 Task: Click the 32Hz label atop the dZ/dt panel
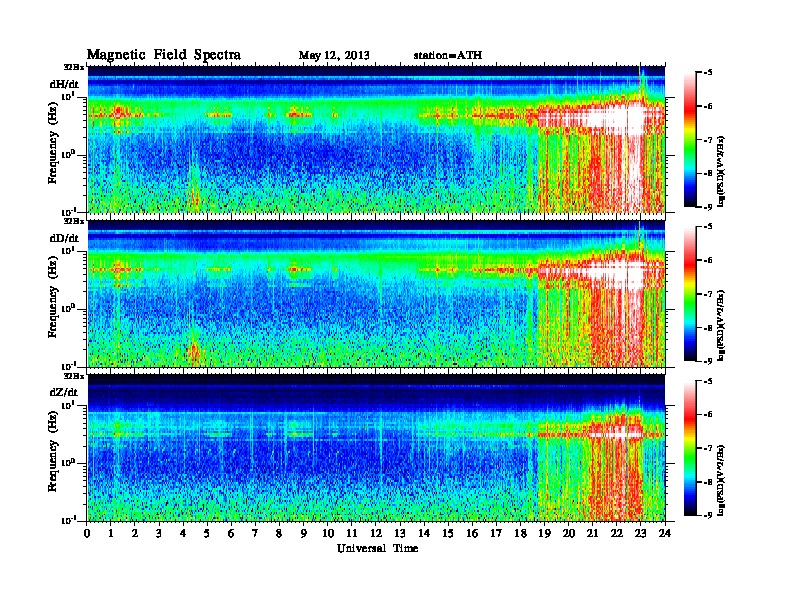click(74, 376)
